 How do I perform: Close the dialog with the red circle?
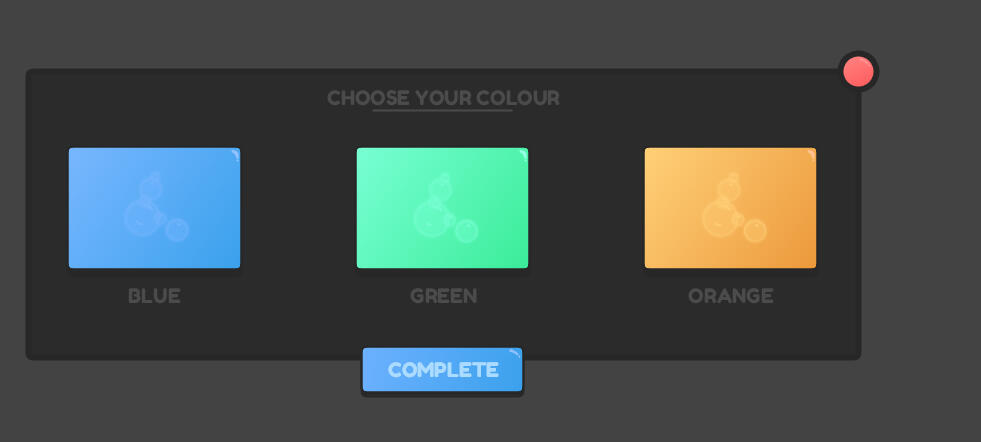(858, 72)
